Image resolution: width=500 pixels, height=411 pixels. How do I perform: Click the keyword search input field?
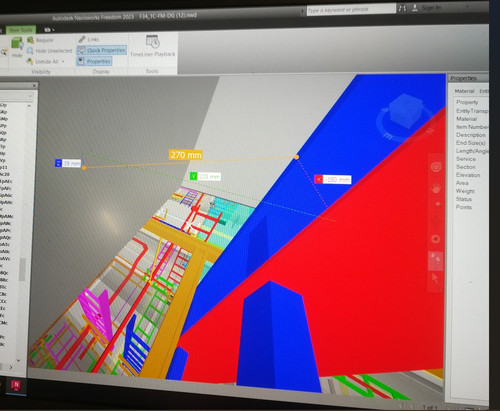(351, 9)
